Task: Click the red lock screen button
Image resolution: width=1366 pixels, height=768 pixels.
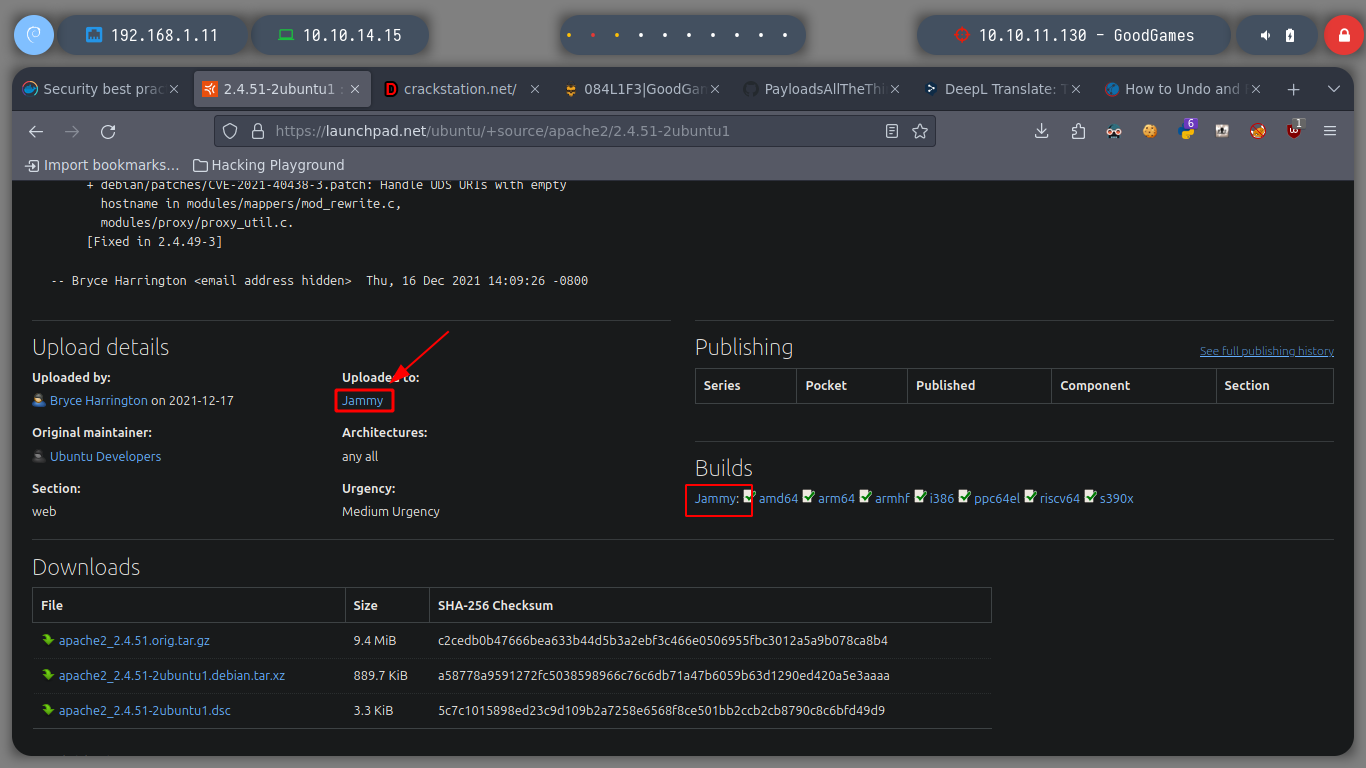Action: click(x=1344, y=35)
